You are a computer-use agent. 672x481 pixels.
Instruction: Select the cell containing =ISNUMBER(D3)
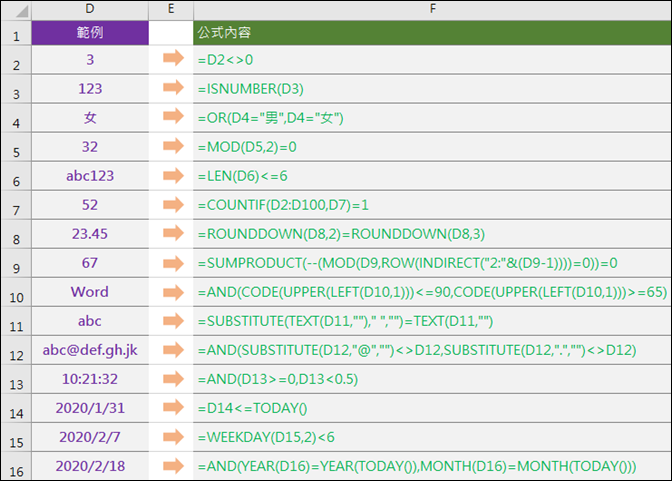pos(432,89)
